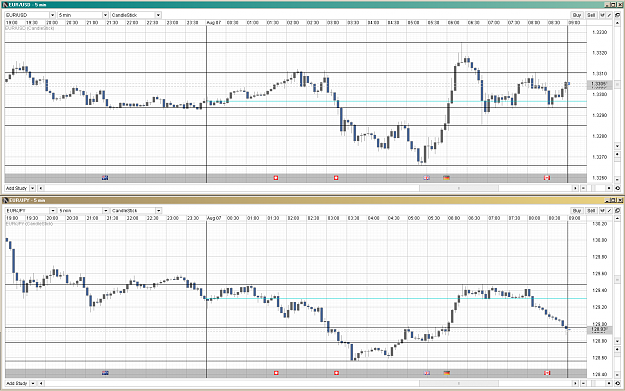Image resolution: width=625 pixels, height=391 pixels.
Task: Click the second Switzerland flag event in EUR/JPY chart
Action: click(336, 373)
